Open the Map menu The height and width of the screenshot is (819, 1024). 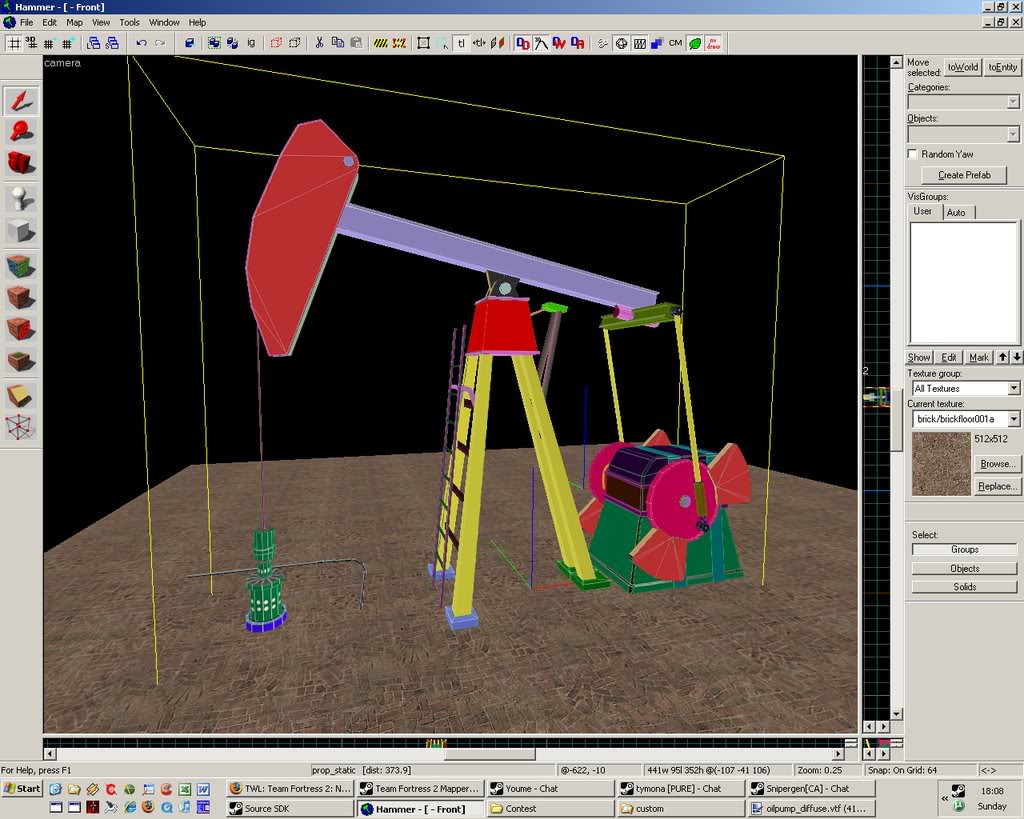74,22
